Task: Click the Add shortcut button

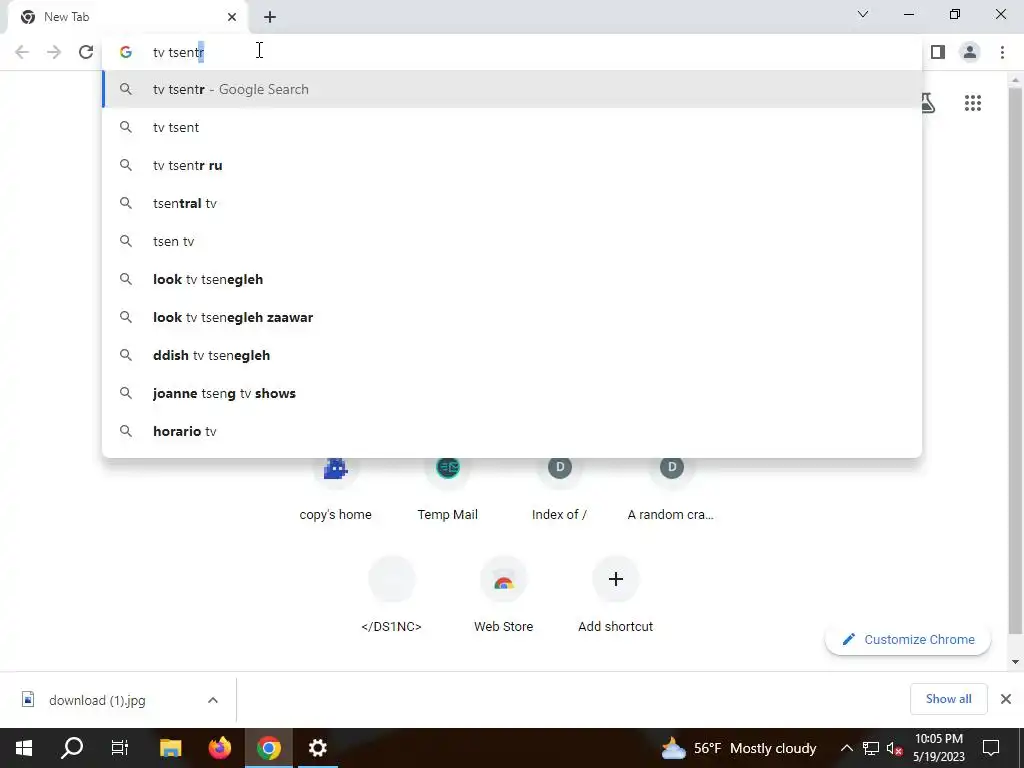Action: point(615,594)
